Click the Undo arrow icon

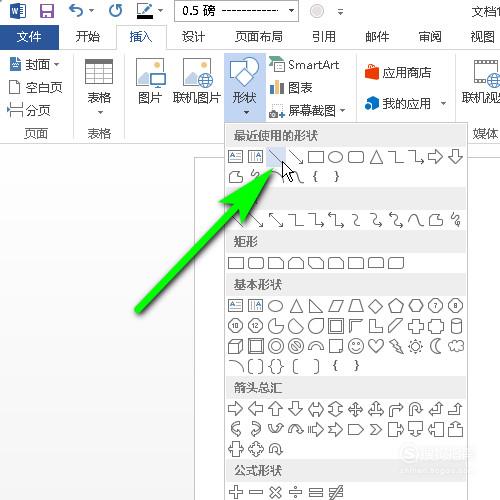pyautogui.click(x=76, y=11)
